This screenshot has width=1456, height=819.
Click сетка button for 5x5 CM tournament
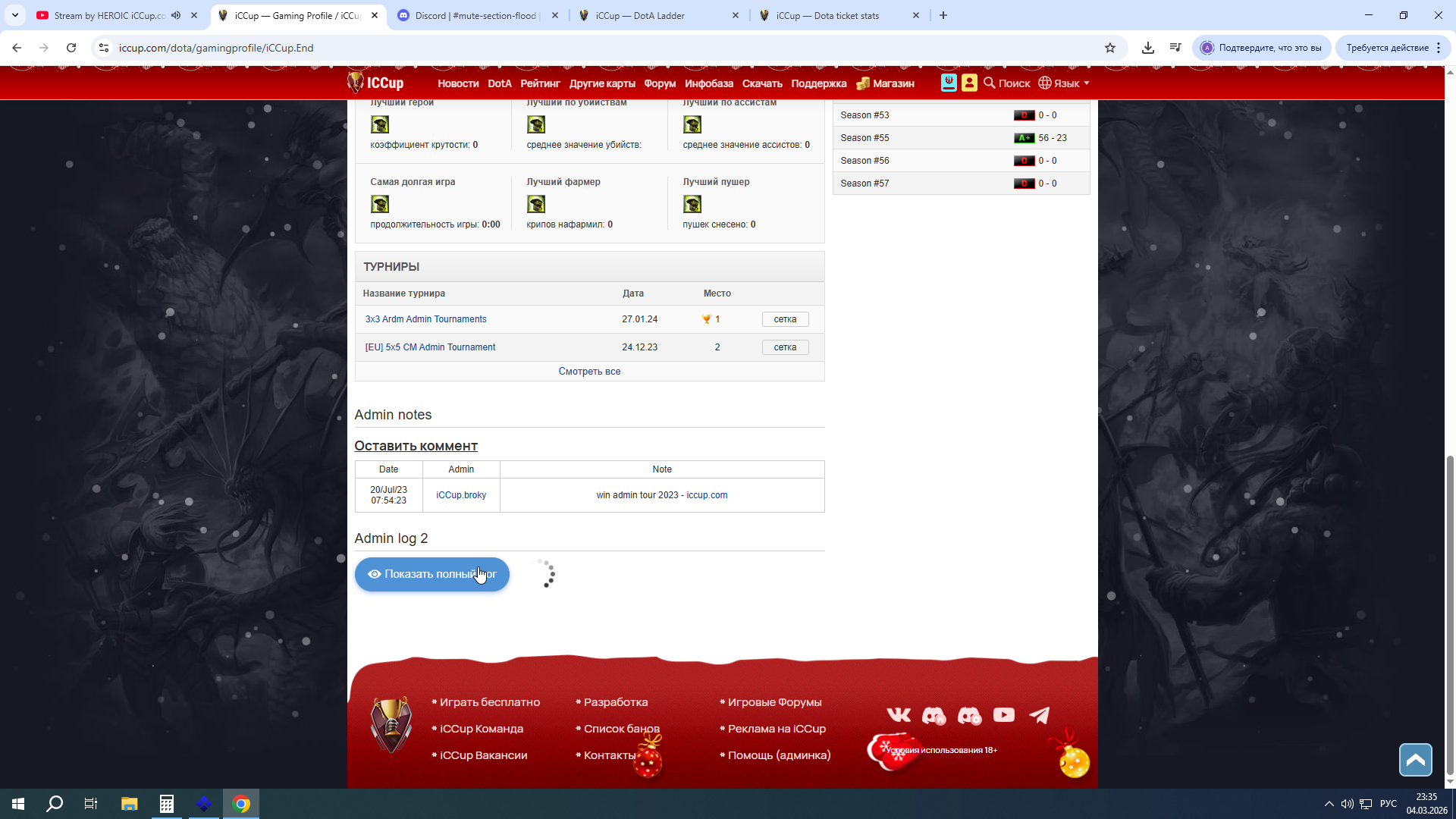(785, 347)
